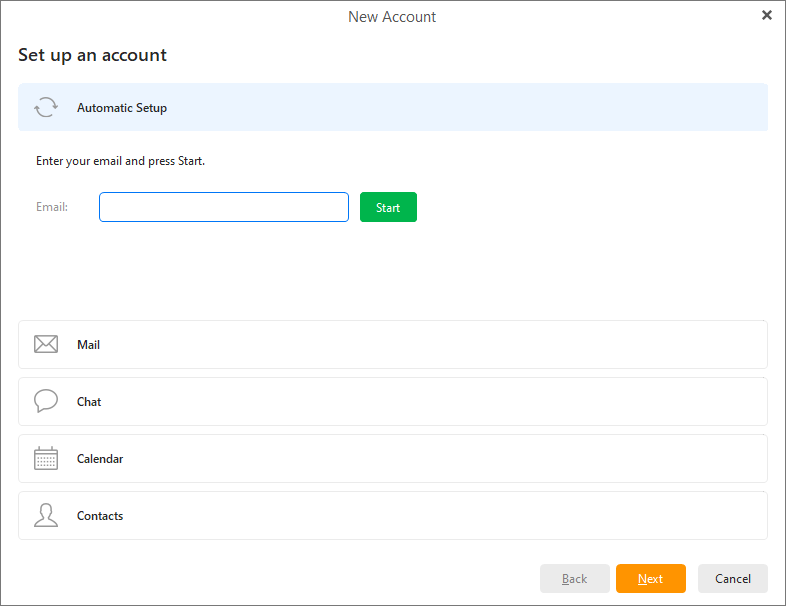Click the Automatic Setup sync arrows icon
786x606 pixels.
[46, 108]
